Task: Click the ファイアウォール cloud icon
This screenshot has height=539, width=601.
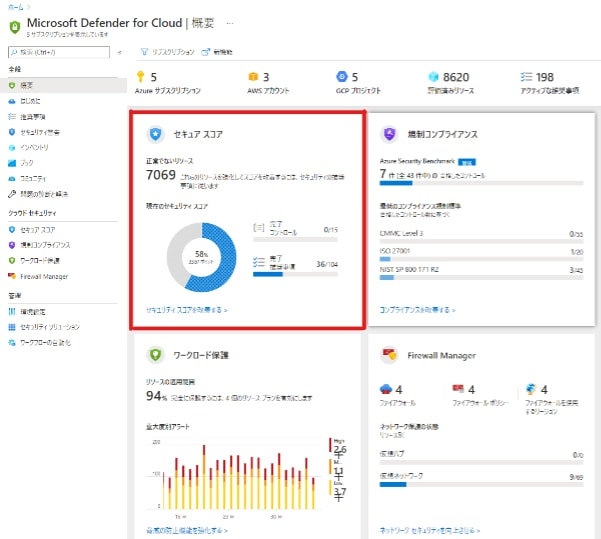Action: 386,389
